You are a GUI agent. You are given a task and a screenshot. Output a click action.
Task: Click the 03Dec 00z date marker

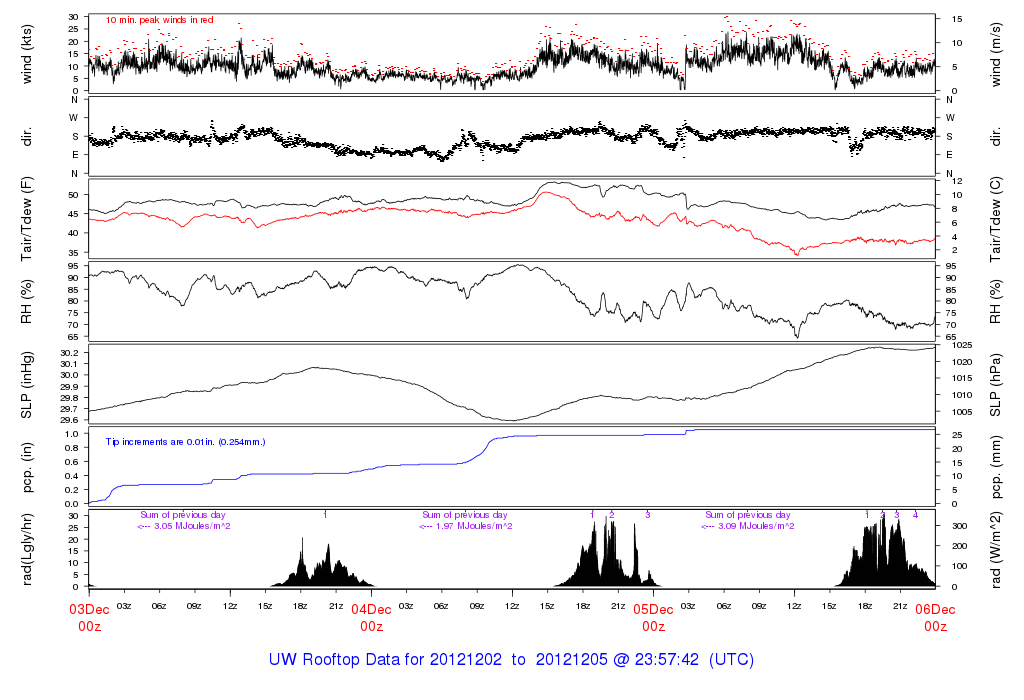89,617
